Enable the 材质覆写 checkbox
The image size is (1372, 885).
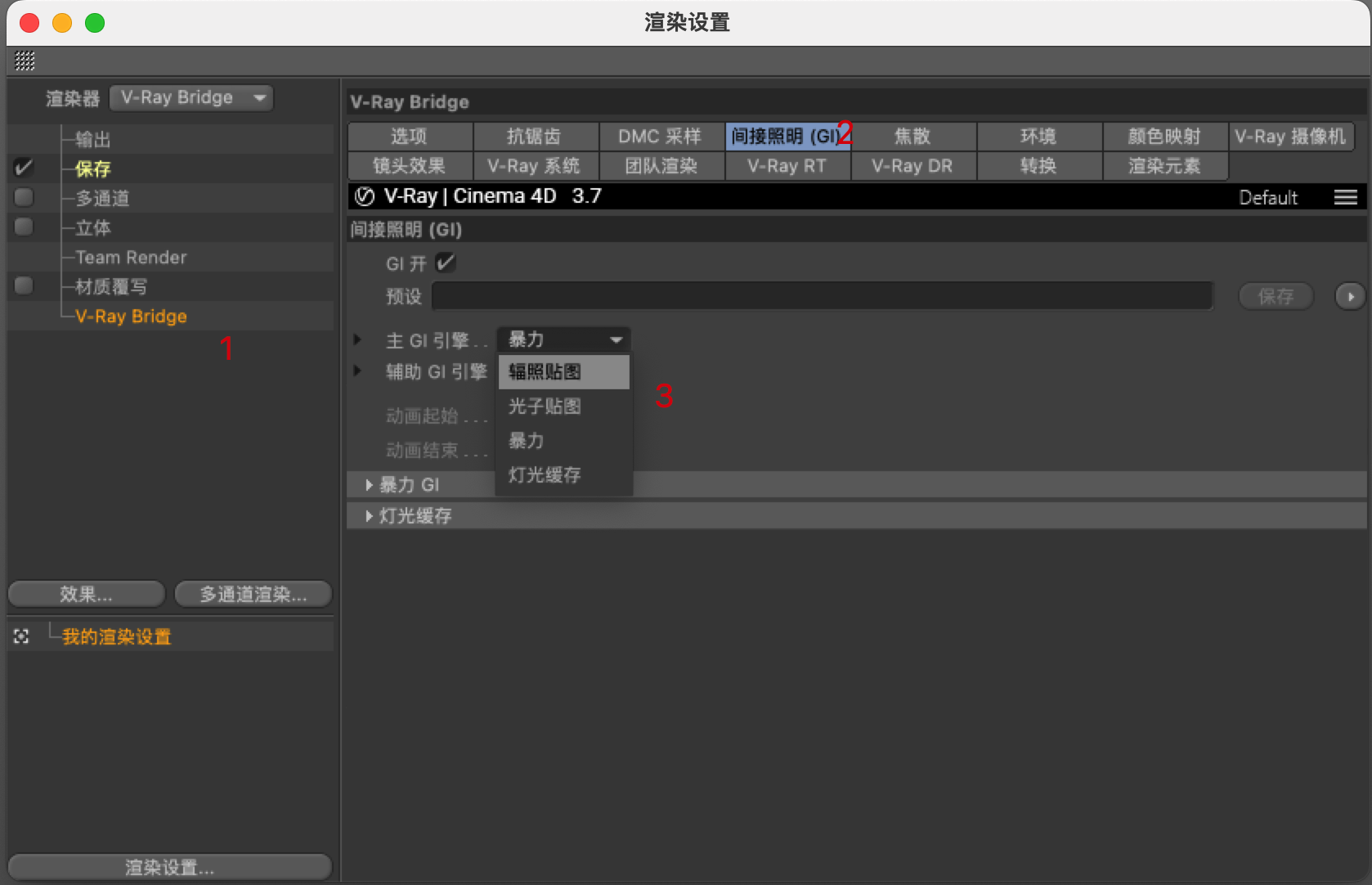tap(24, 285)
